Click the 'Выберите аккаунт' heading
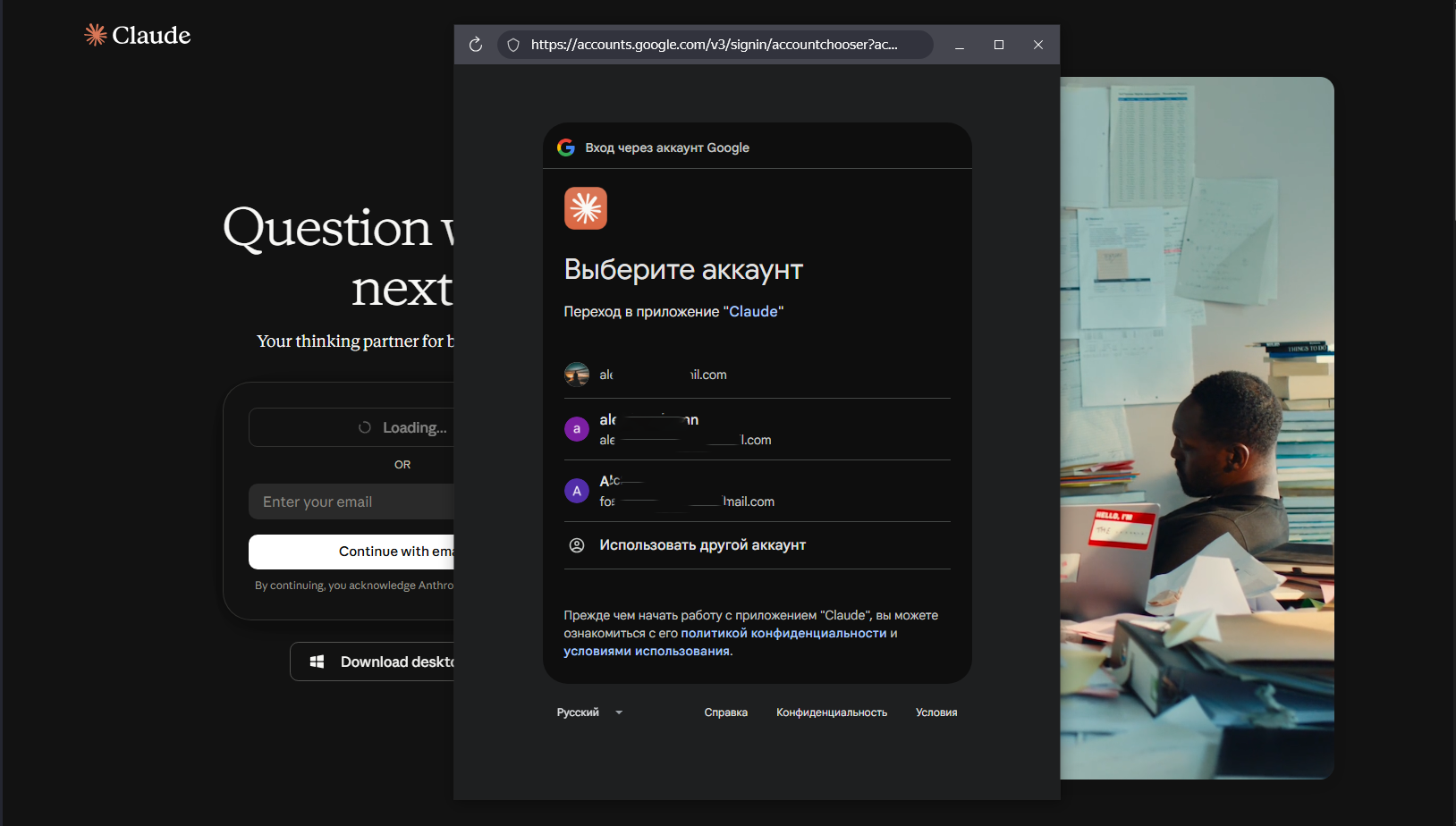 pyautogui.click(x=683, y=269)
